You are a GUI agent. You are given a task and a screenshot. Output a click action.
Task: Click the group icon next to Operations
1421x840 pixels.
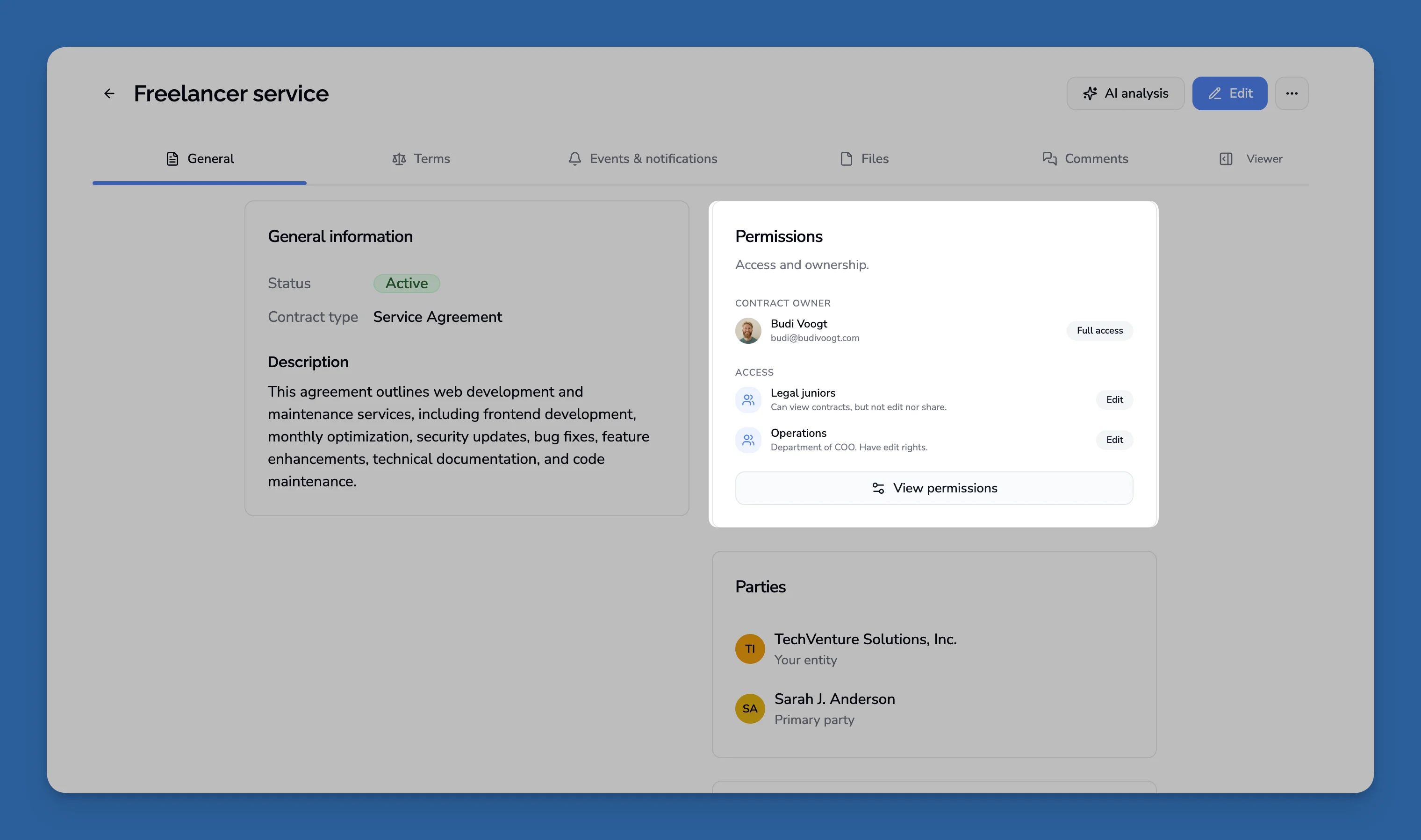(x=748, y=439)
